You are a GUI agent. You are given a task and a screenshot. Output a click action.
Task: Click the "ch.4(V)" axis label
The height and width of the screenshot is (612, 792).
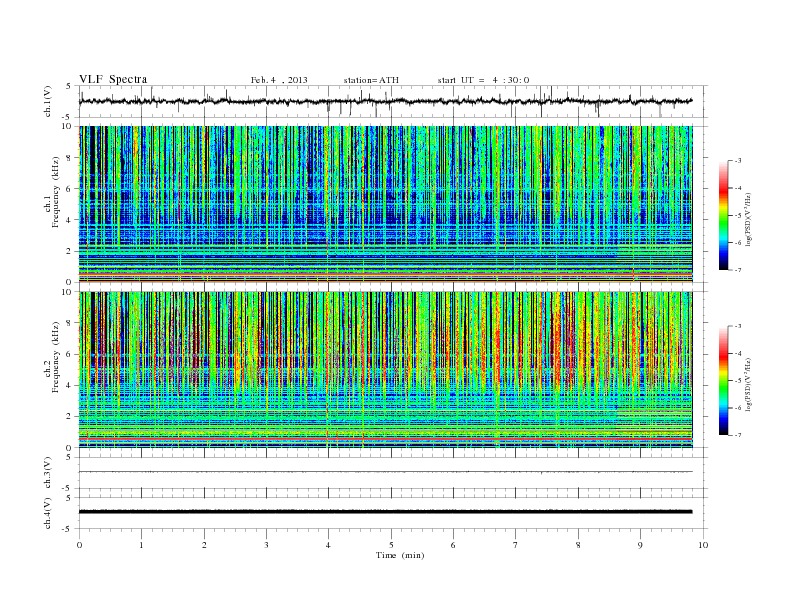[x=47, y=513]
